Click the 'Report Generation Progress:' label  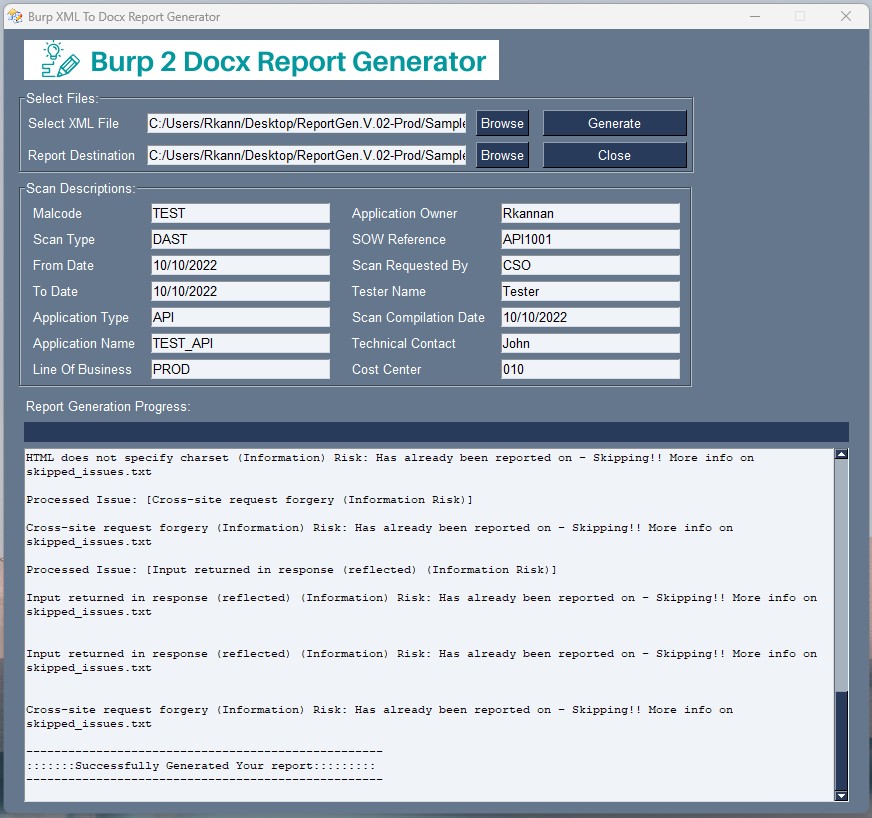pyautogui.click(x=108, y=406)
